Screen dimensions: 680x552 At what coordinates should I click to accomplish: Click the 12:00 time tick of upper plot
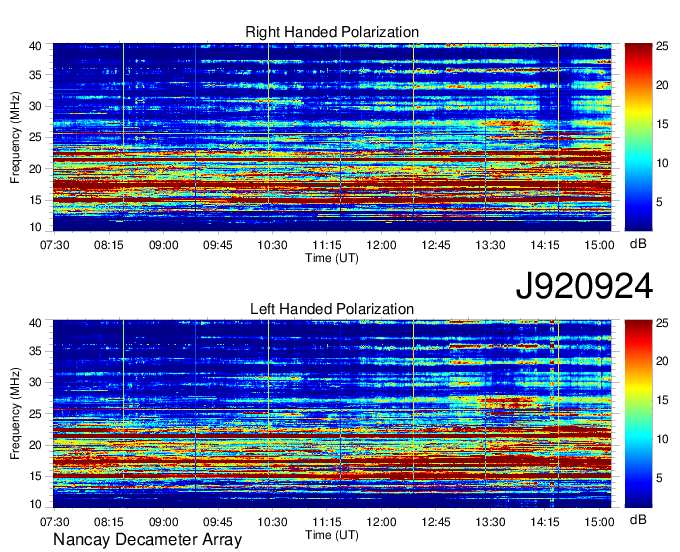pos(381,245)
